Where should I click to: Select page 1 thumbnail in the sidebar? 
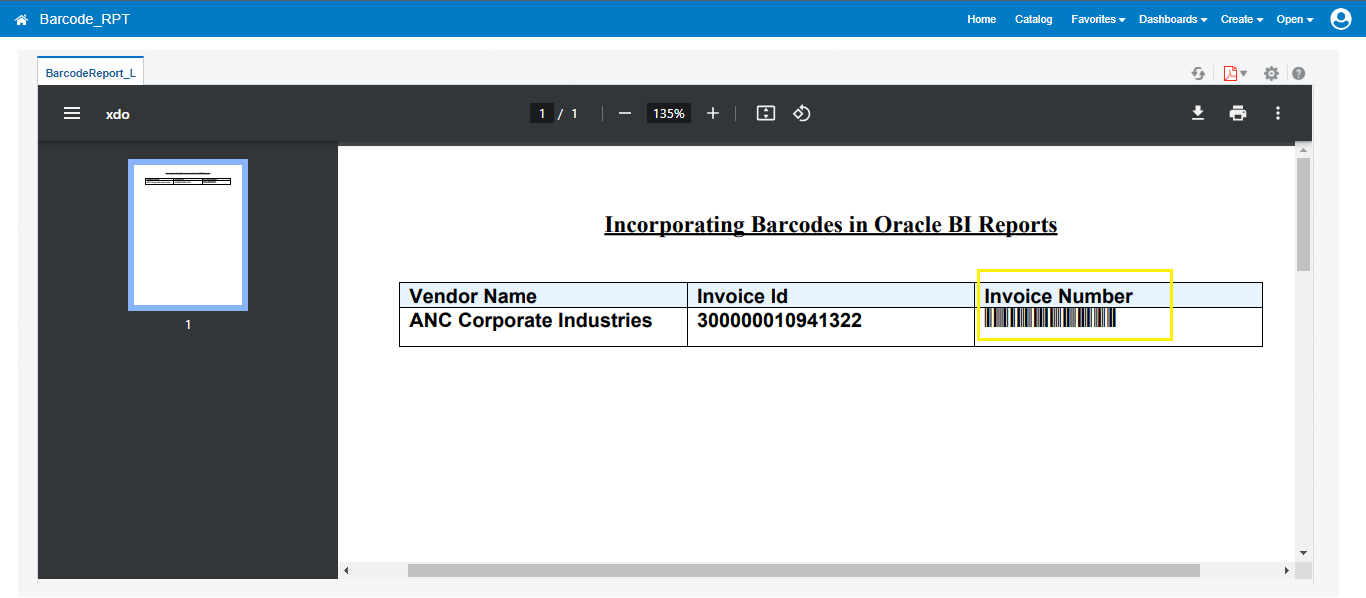pyautogui.click(x=187, y=234)
